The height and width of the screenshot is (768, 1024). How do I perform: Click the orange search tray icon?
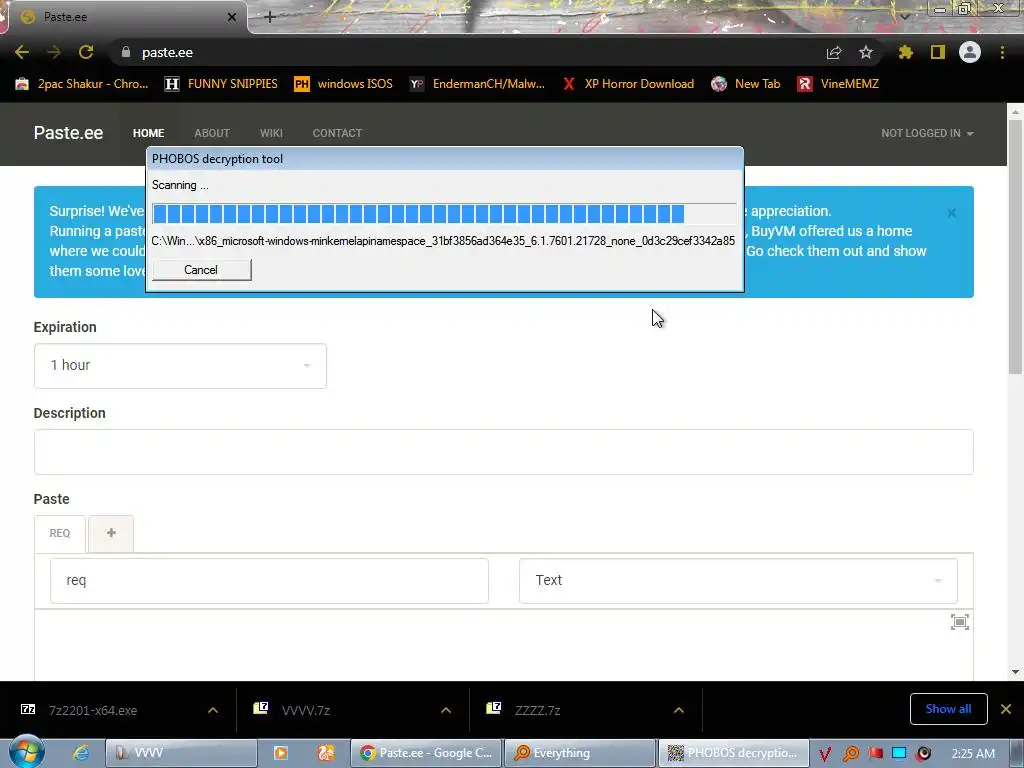click(x=850, y=754)
